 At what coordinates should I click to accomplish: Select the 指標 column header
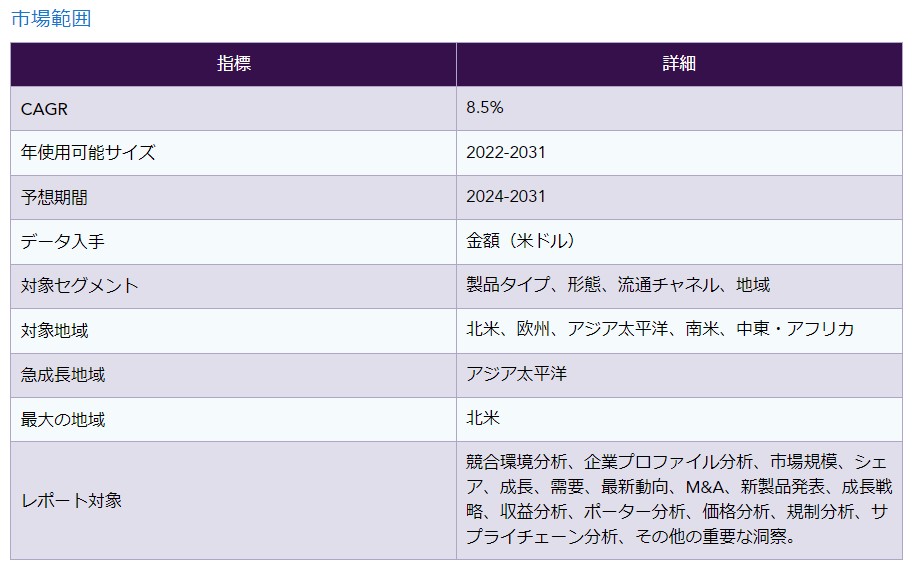click(233, 64)
